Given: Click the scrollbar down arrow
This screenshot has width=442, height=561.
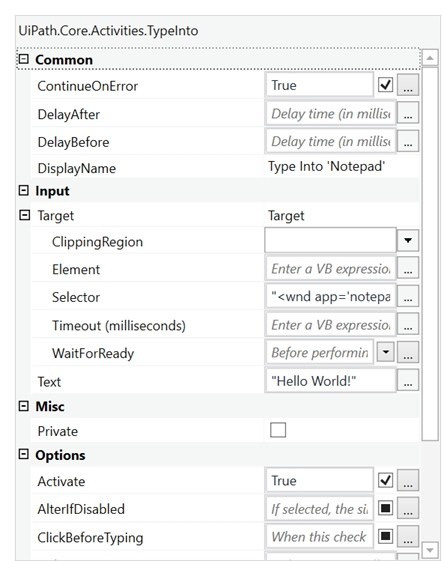Looking at the screenshot, I should pyautogui.click(x=430, y=550).
